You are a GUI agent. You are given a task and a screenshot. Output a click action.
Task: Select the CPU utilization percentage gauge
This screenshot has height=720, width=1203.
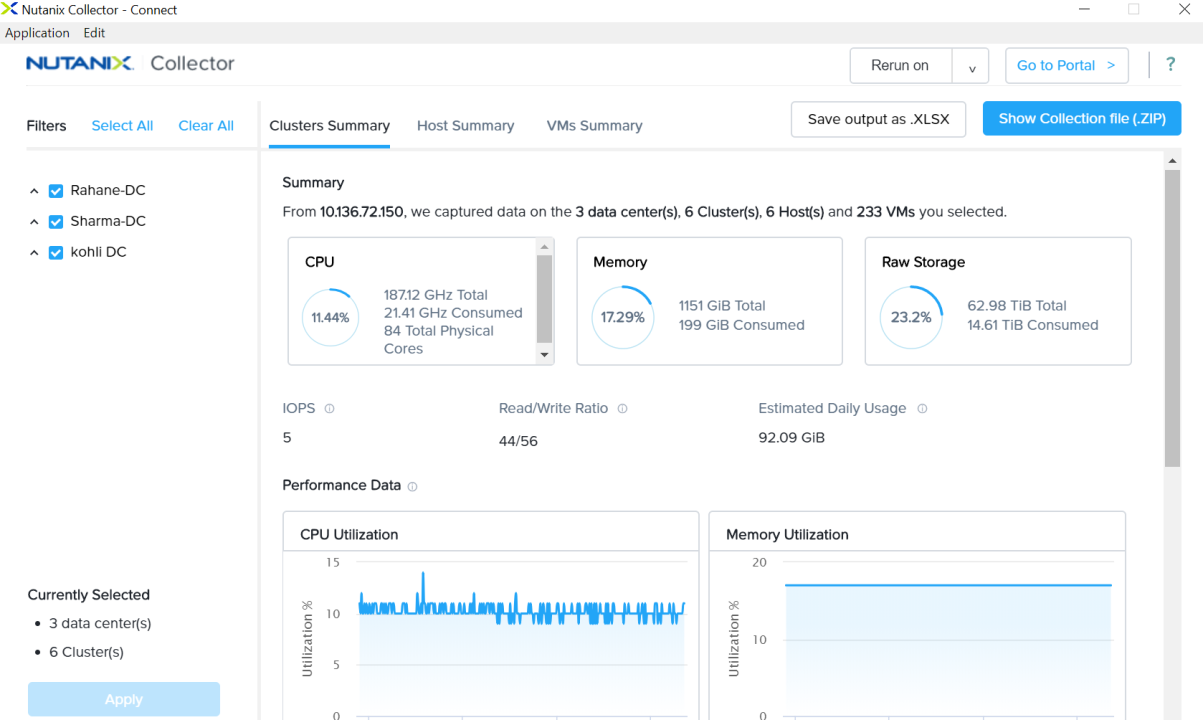click(330, 317)
